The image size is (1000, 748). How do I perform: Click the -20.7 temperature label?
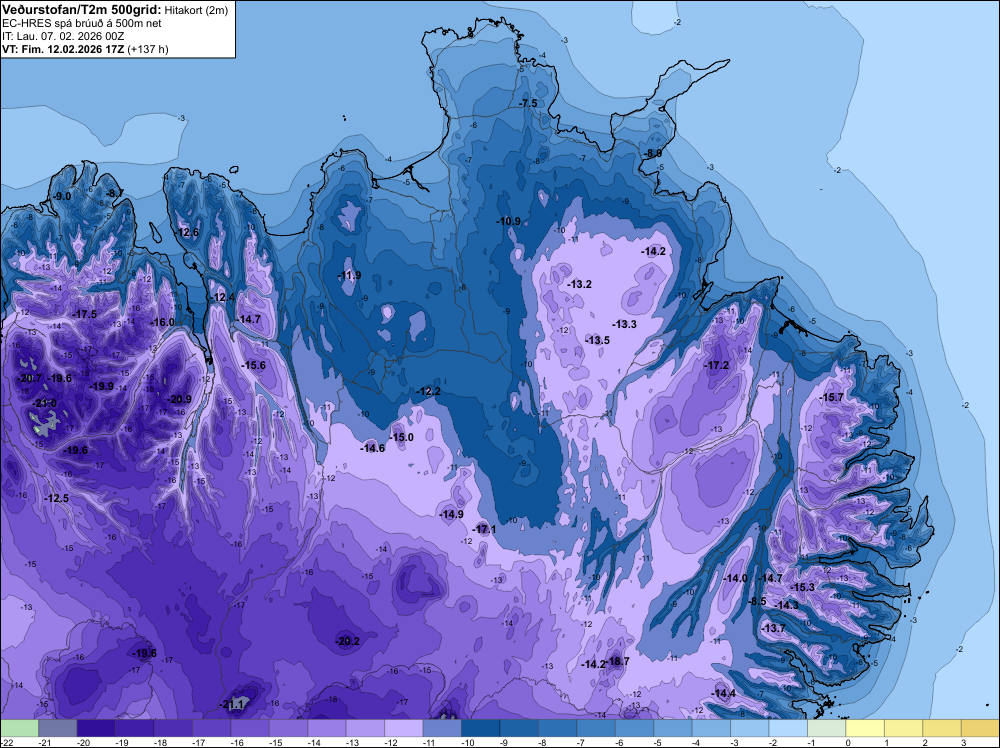pos(29,378)
